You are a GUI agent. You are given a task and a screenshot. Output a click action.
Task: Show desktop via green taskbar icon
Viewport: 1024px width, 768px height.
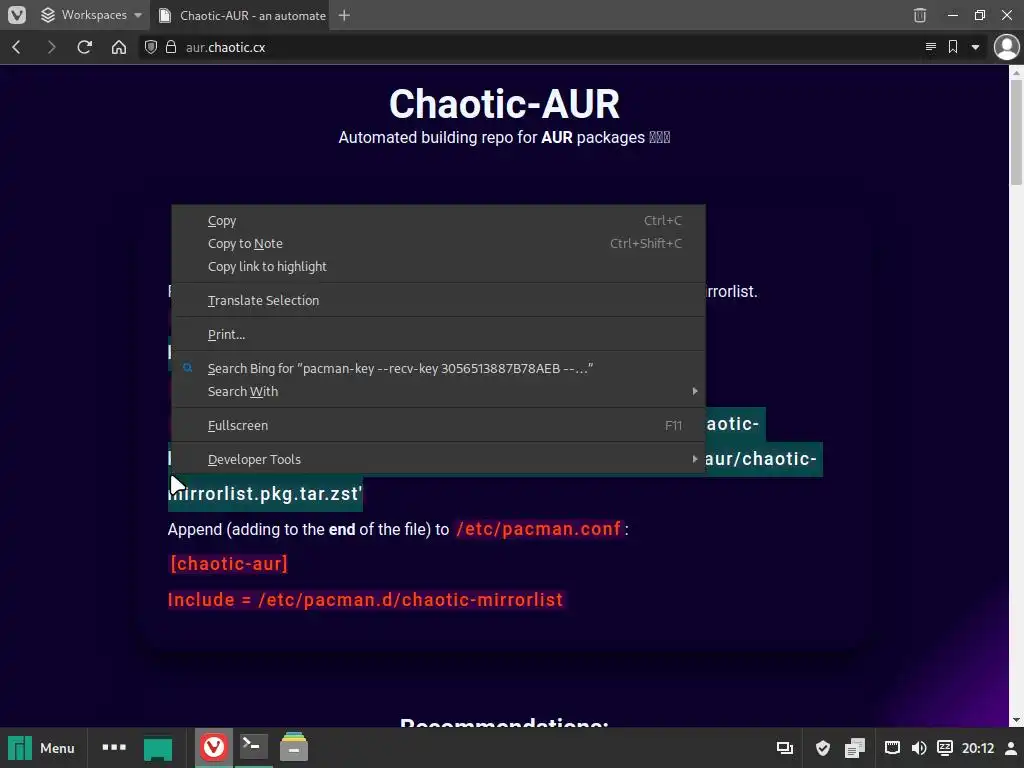click(158, 748)
